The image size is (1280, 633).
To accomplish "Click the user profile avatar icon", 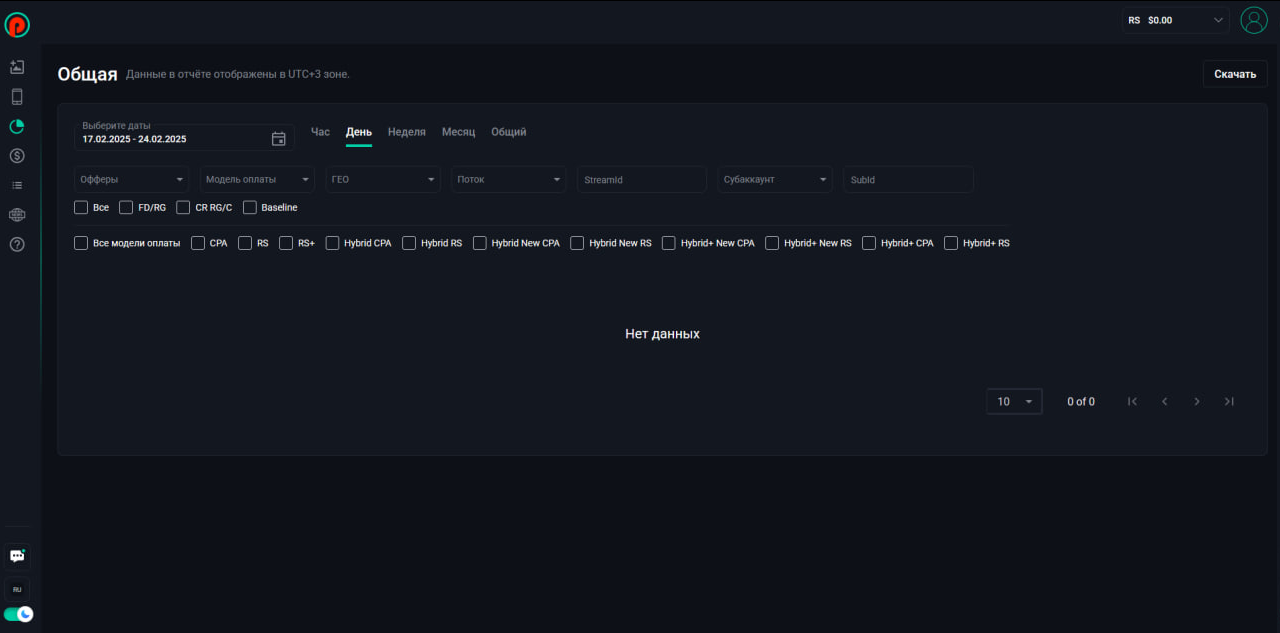I will coord(1253,20).
